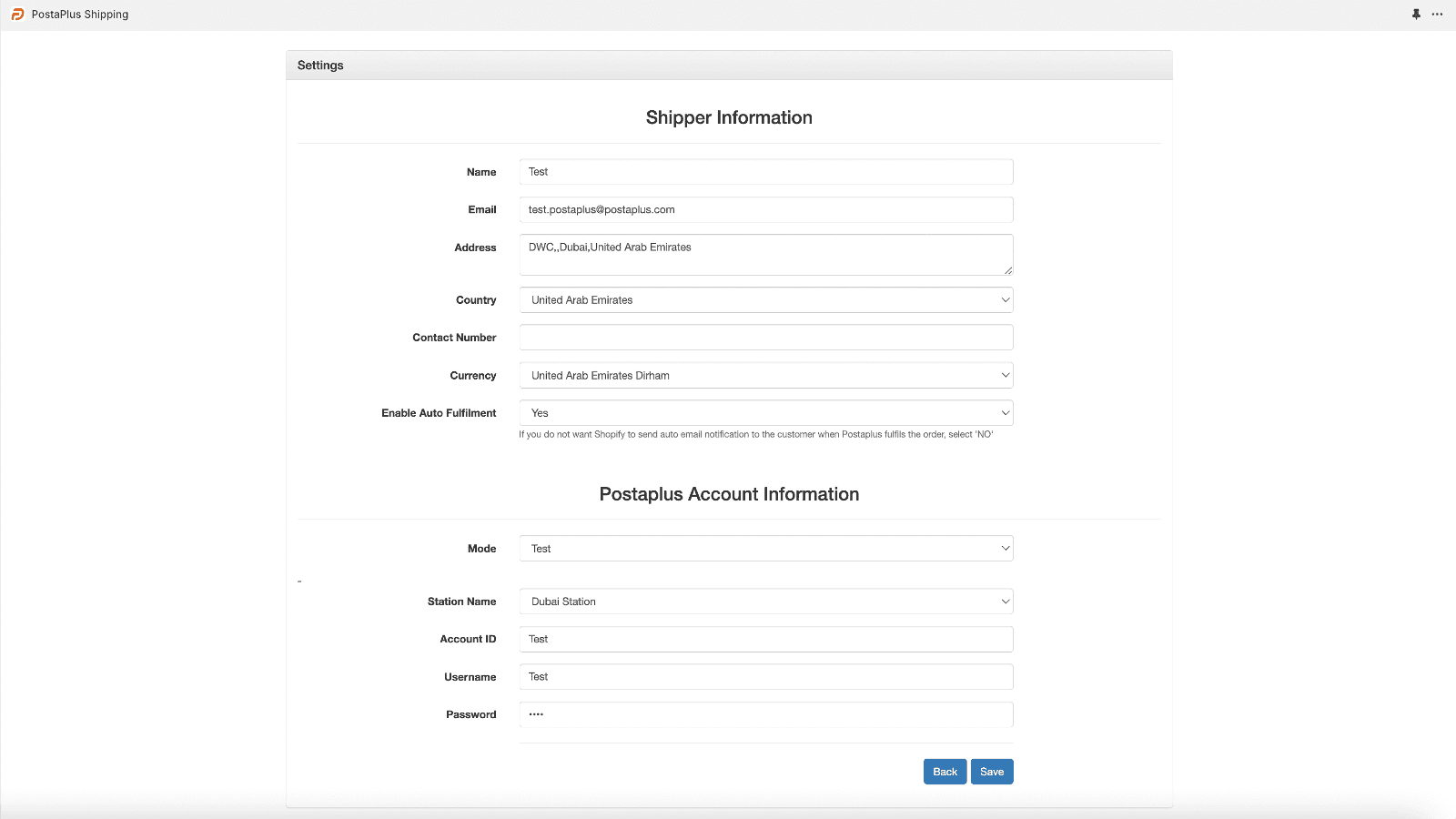Click the Password field
The width and height of the screenshot is (1456, 819).
coord(765,715)
